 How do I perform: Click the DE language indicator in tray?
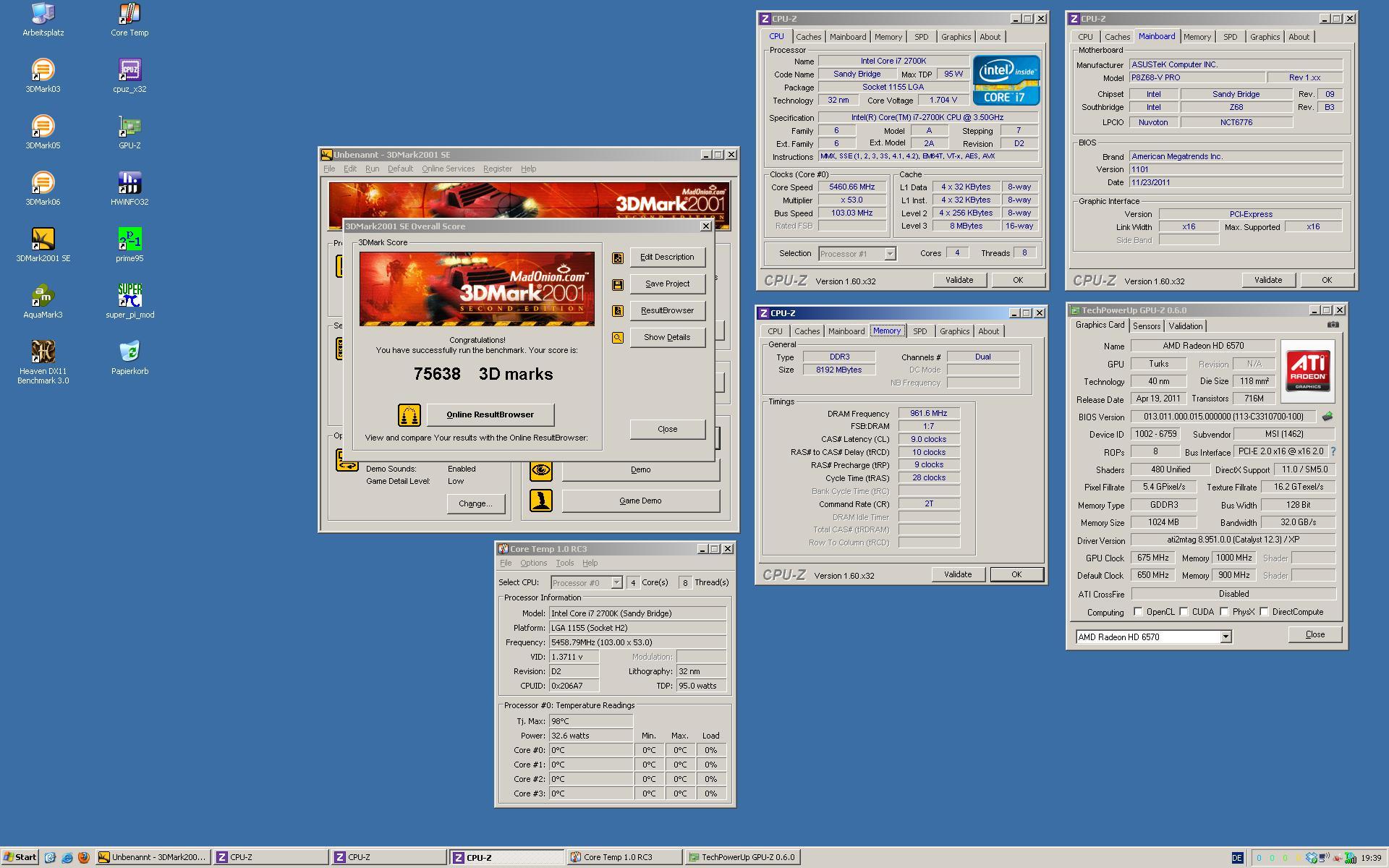1236,858
